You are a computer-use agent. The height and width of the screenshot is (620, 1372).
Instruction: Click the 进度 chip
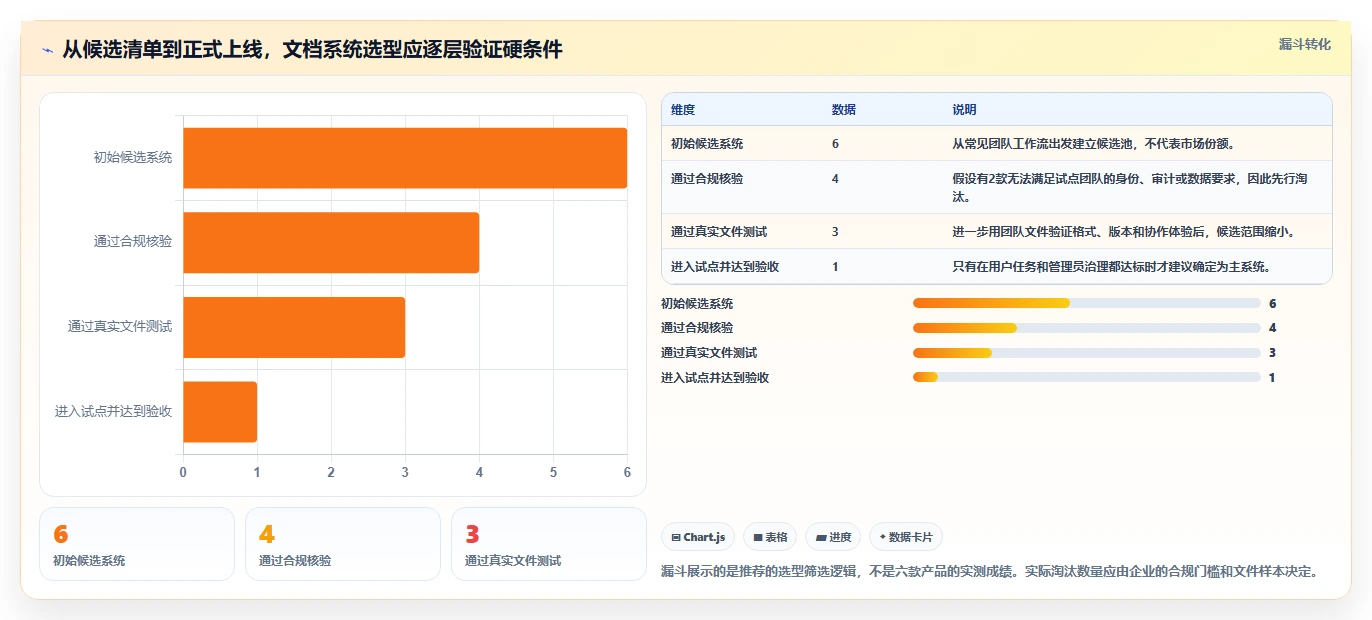[x=833, y=537]
